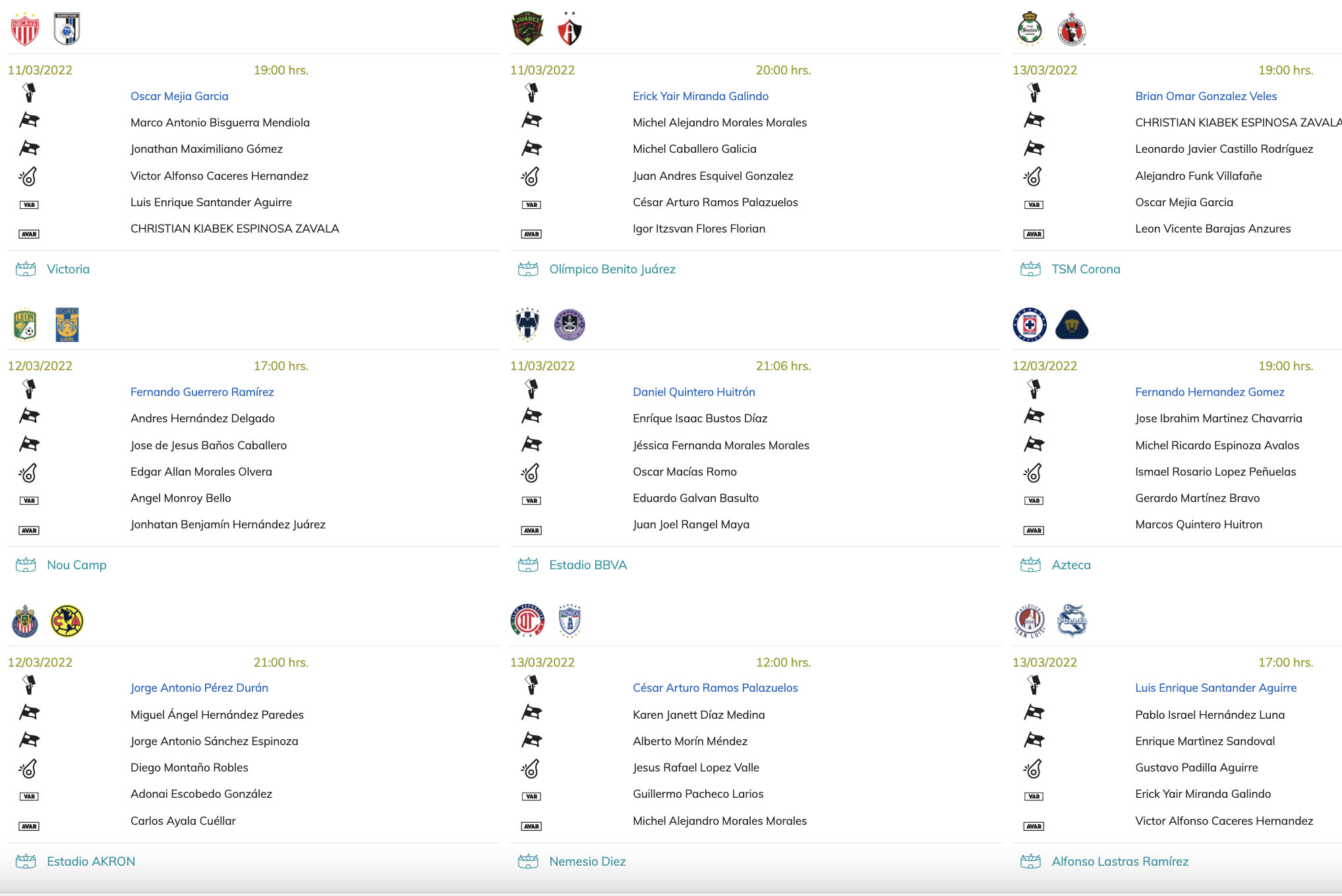Viewport: 1342px width, 896px height.
Task: Open the Olímpico Benito Juárez venue link
Action: click(x=612, y=269)
